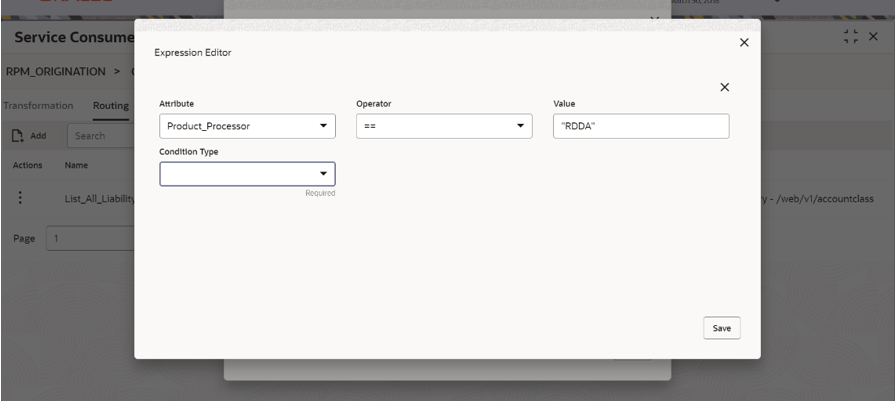Screen dimensions: 895x401
Task: Click the Page number field showing 1
Action: pyautogui.click(x=90, y=238)
